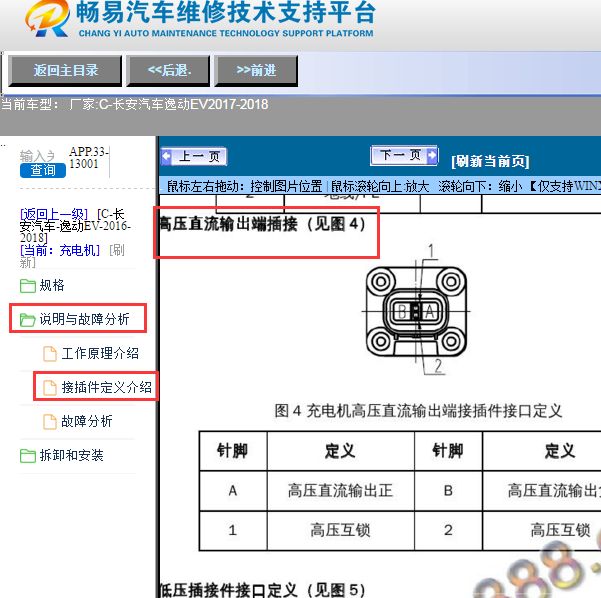Click the 当前：充电机 link
The height and width of the screenshot is (598, 601).
coord(60,251)
